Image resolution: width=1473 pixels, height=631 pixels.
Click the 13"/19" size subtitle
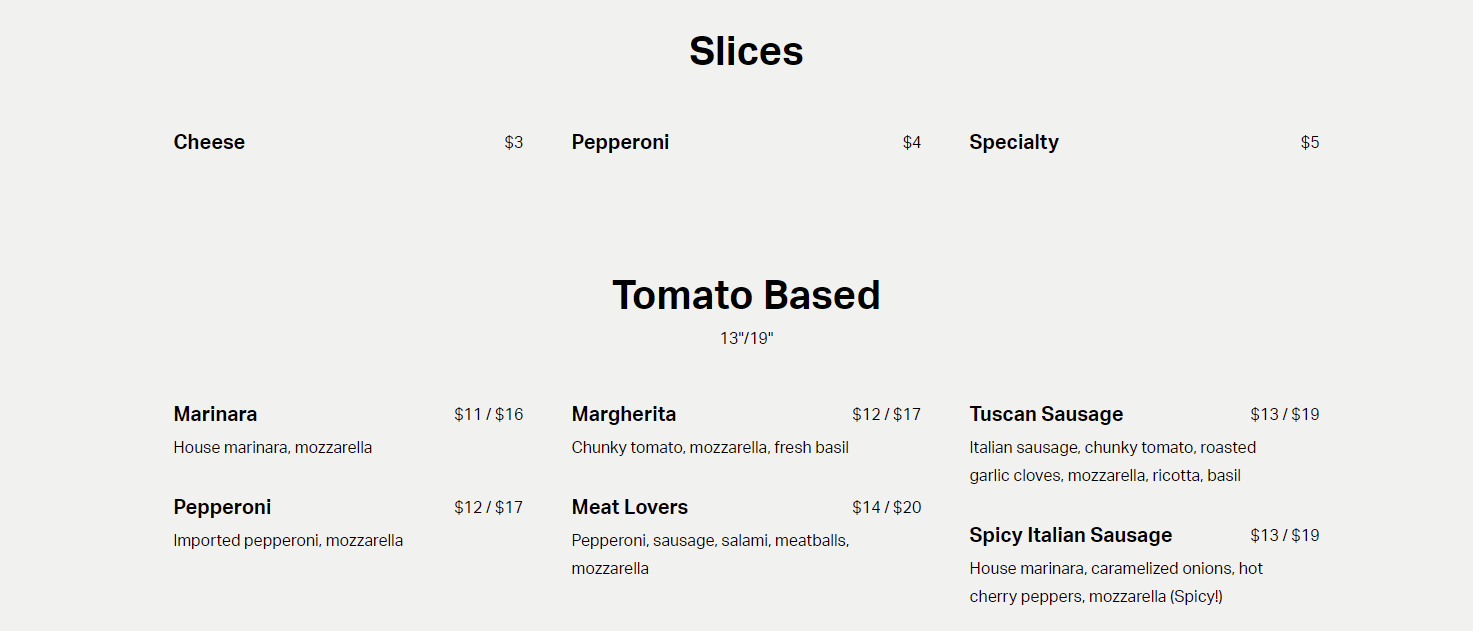pos(746,338)
